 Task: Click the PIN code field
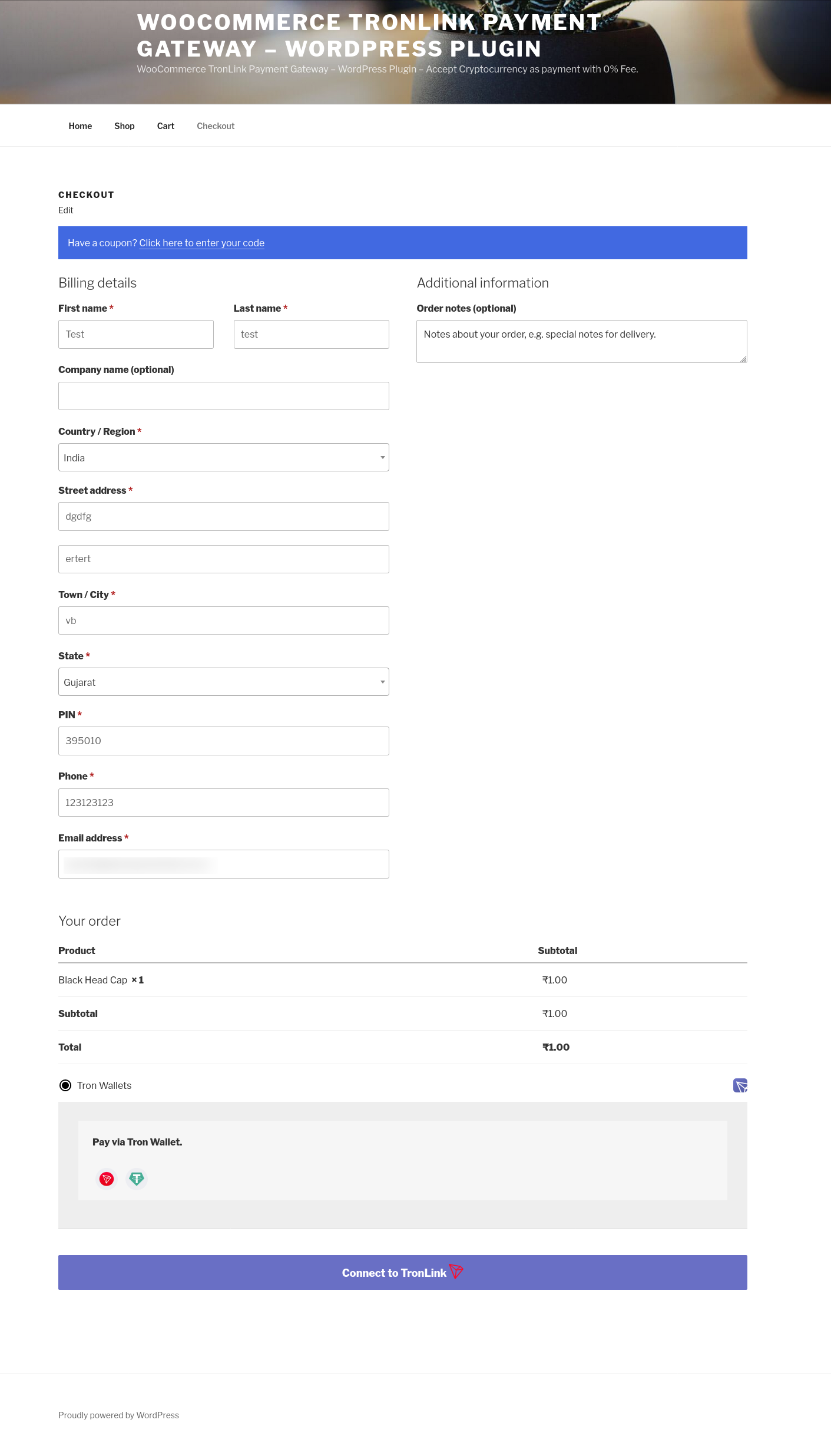[223, 741]
